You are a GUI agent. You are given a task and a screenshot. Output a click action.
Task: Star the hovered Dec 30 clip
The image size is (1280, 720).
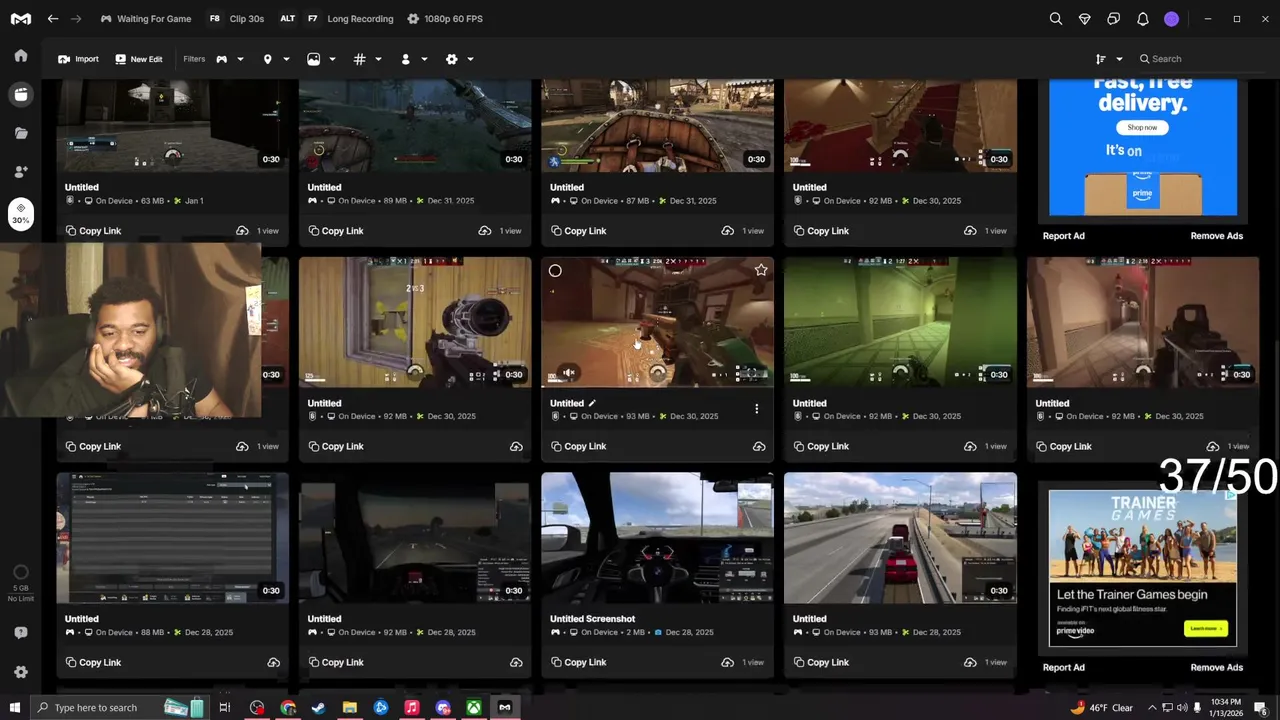(761, 270)
